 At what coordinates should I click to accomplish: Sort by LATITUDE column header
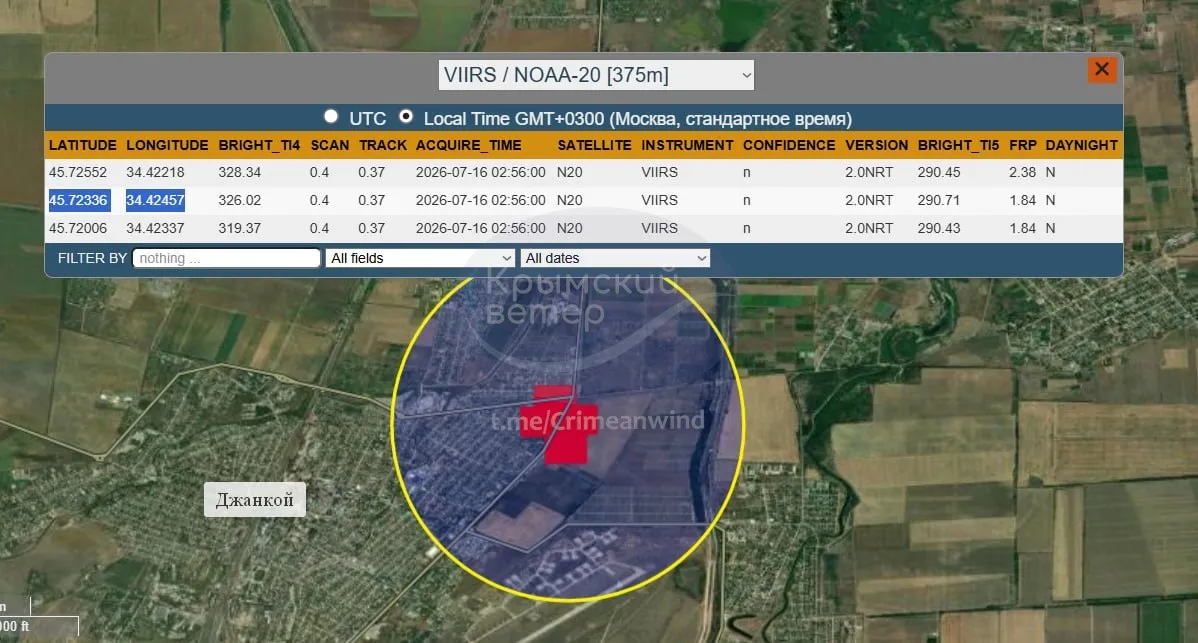(83, 145)
